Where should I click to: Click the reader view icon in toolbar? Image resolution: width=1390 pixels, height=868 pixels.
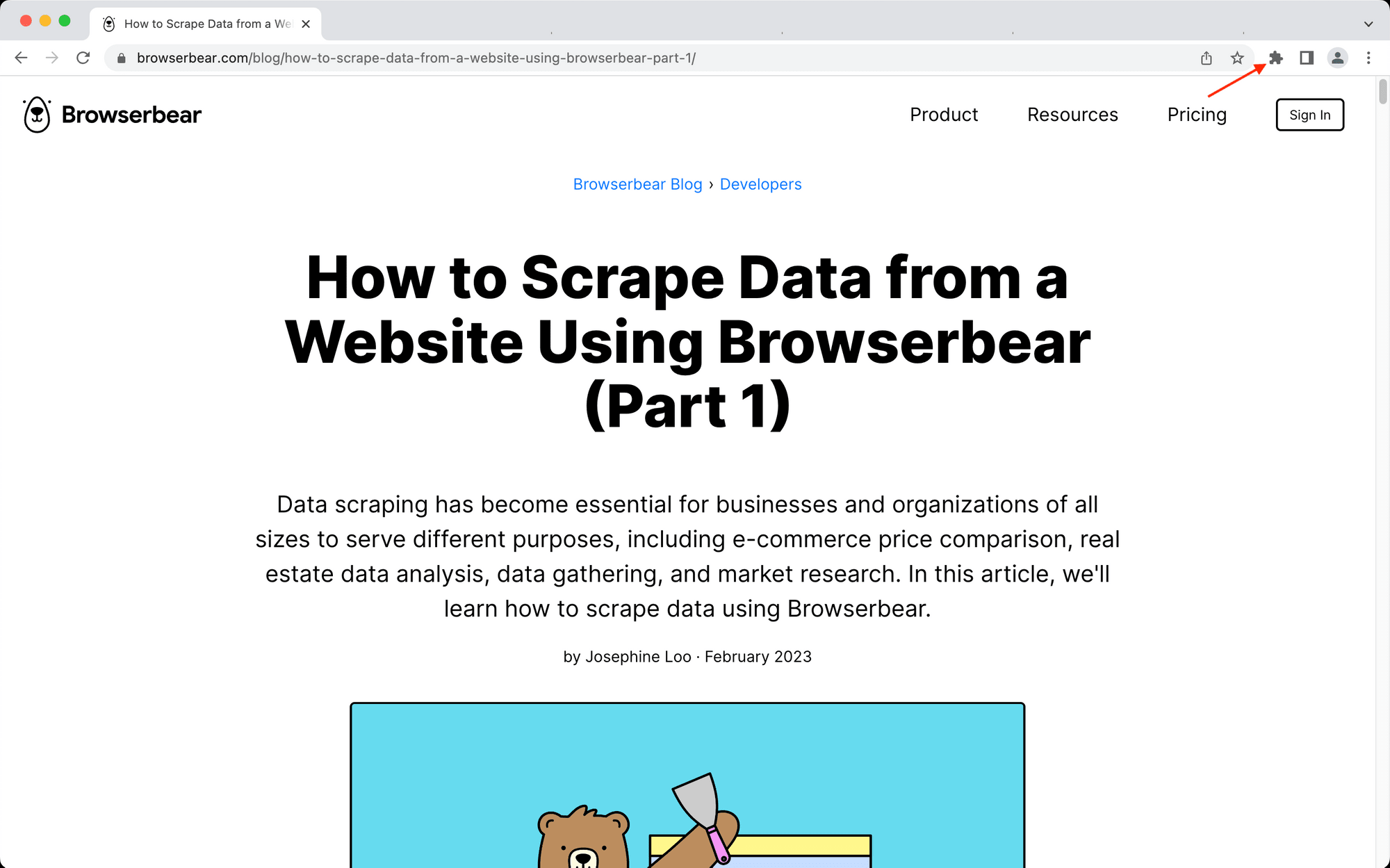[x=1306, y=57]
